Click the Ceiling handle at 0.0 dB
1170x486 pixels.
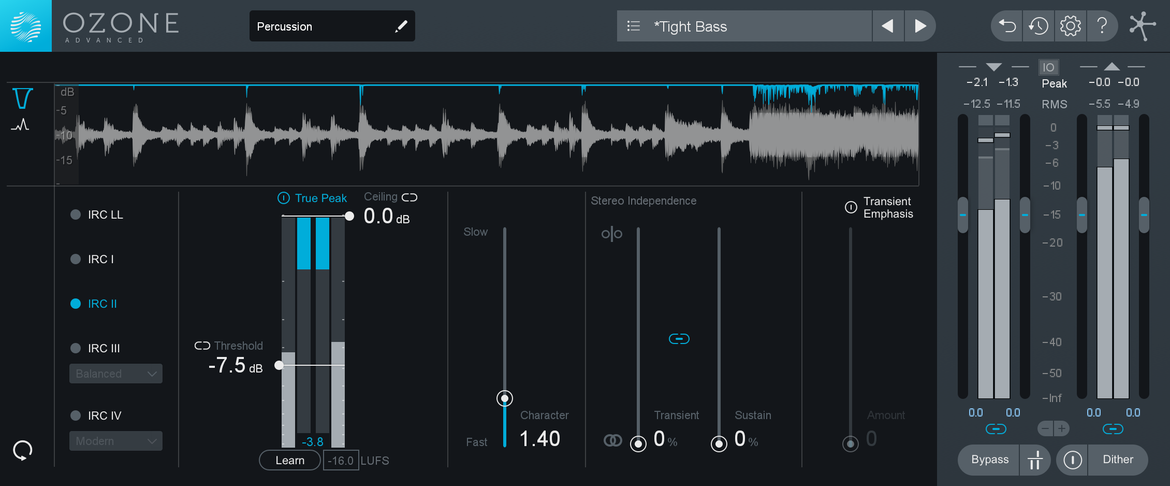click(x=349, y=216)
